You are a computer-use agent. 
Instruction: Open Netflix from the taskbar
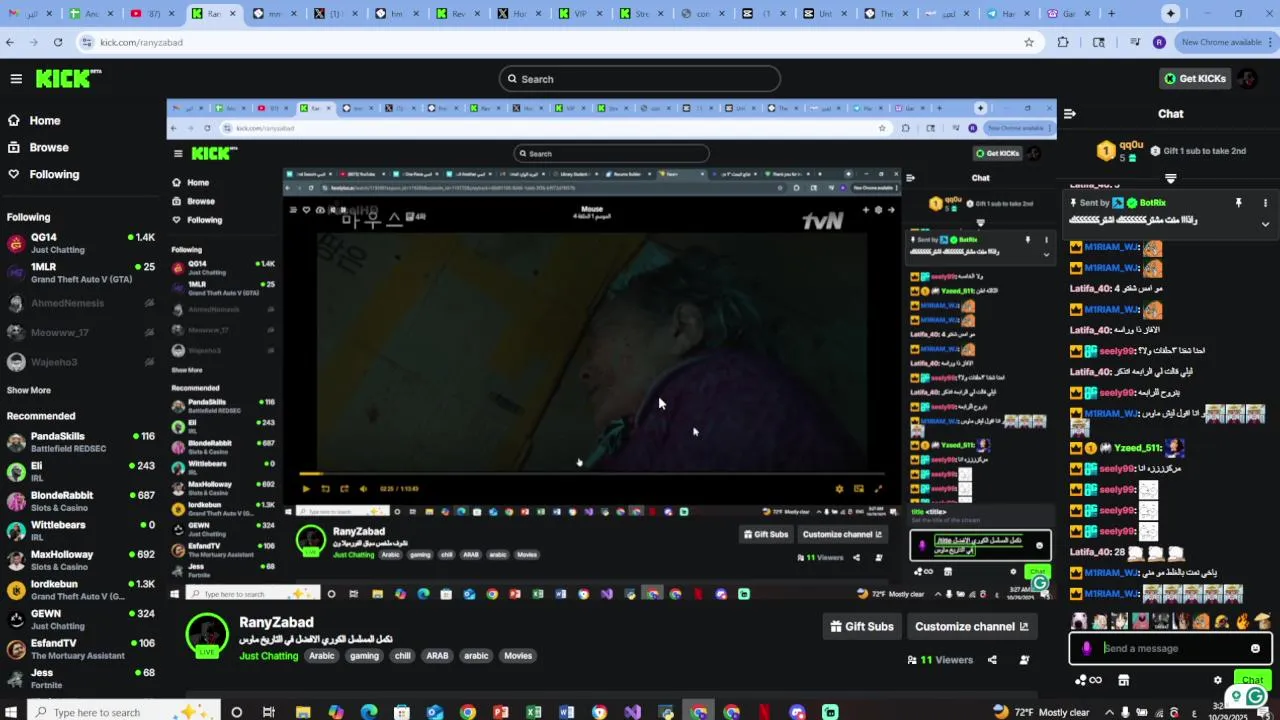[x=764, y=712]
